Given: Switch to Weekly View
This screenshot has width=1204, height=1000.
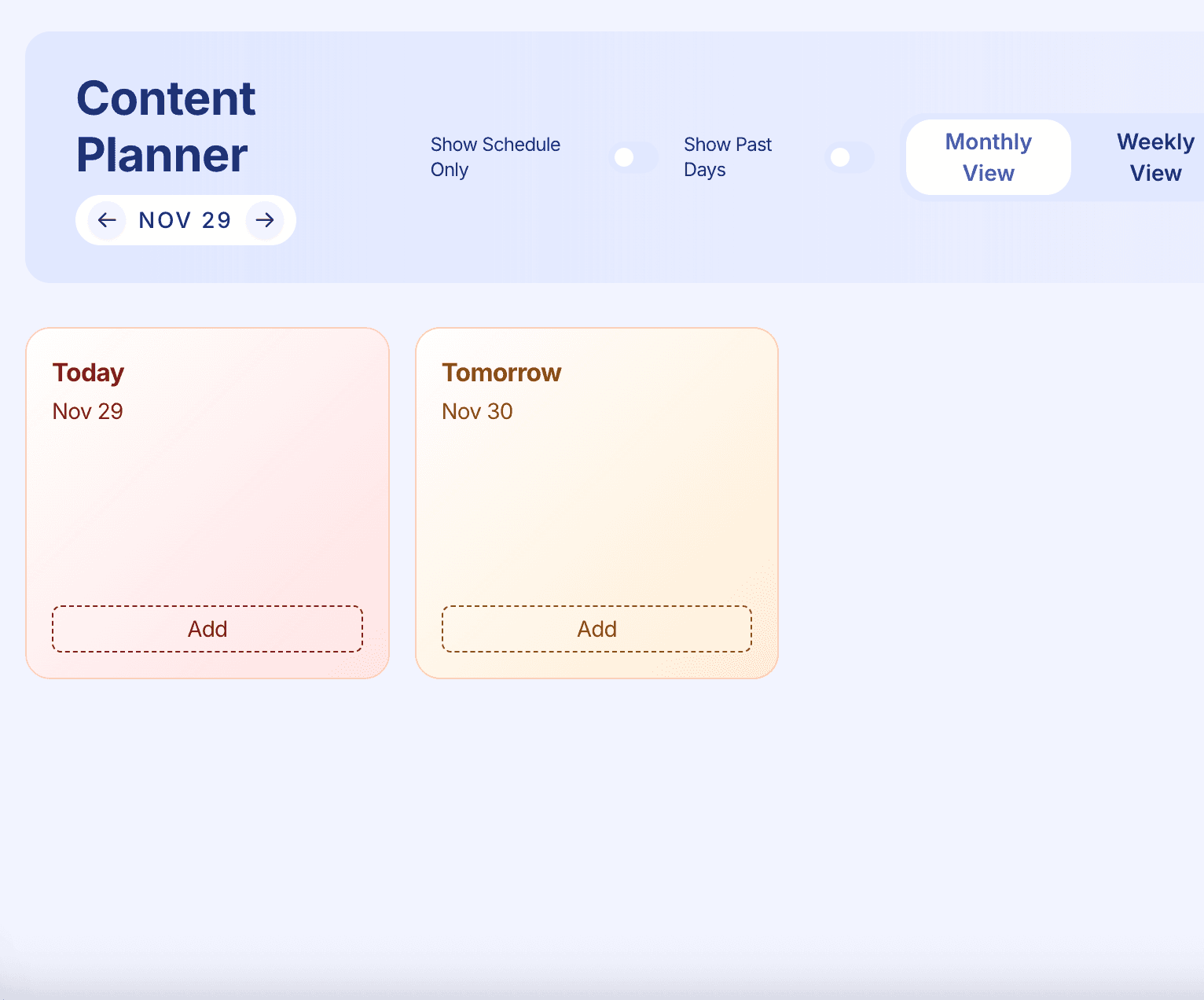Looking at the screenshot, I should pyautogui.click(x=1155, y=157).
